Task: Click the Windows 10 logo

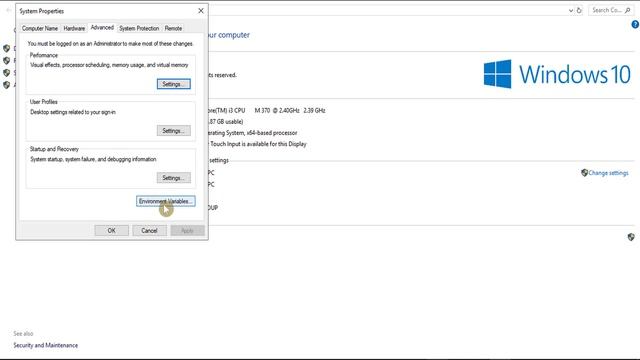Action: [557, 74]
